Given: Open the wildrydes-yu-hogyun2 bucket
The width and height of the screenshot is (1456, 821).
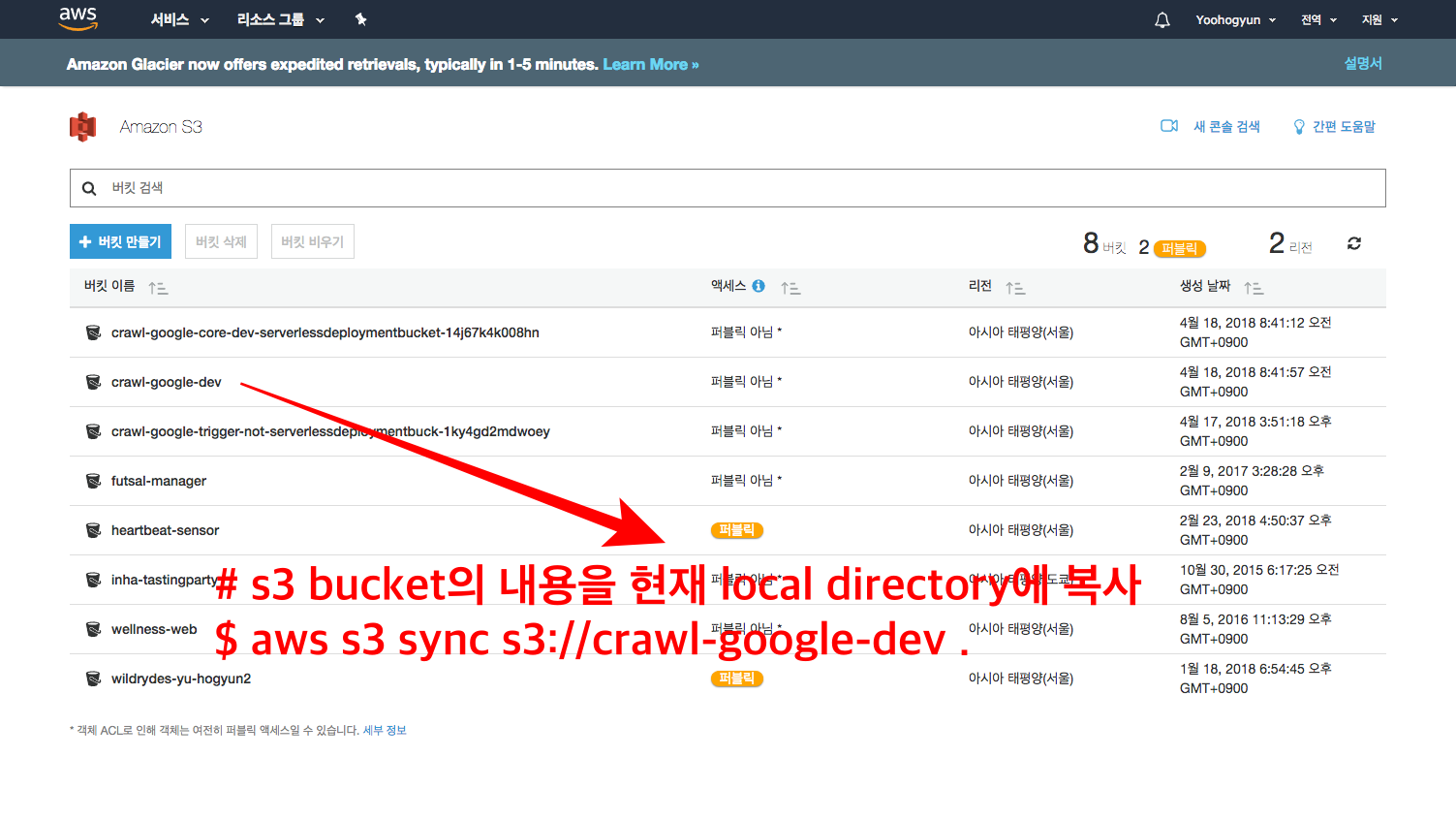Looking at the screenshot, I should coord(180,679).
